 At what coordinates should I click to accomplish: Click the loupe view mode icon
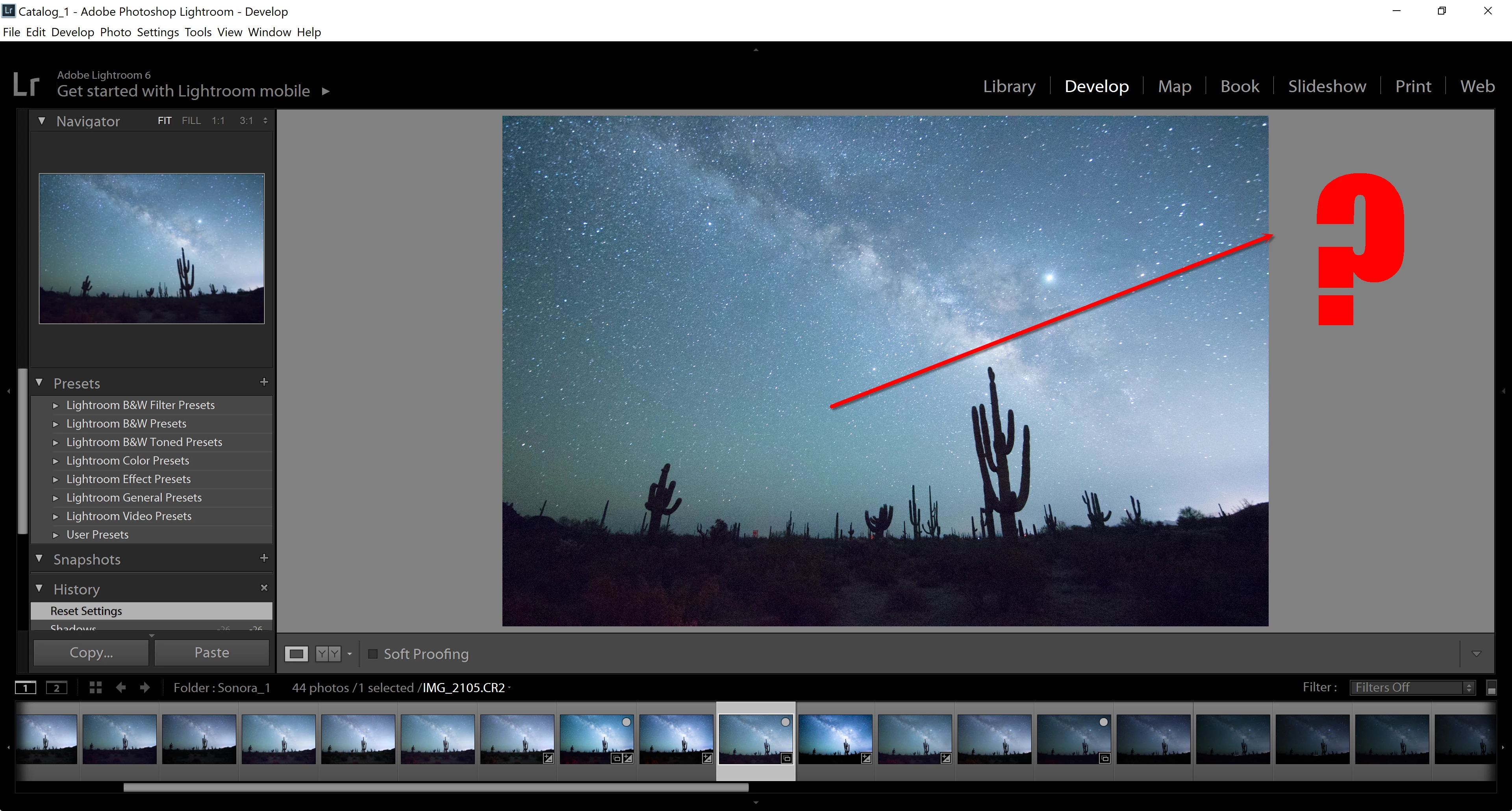point(296,654)
